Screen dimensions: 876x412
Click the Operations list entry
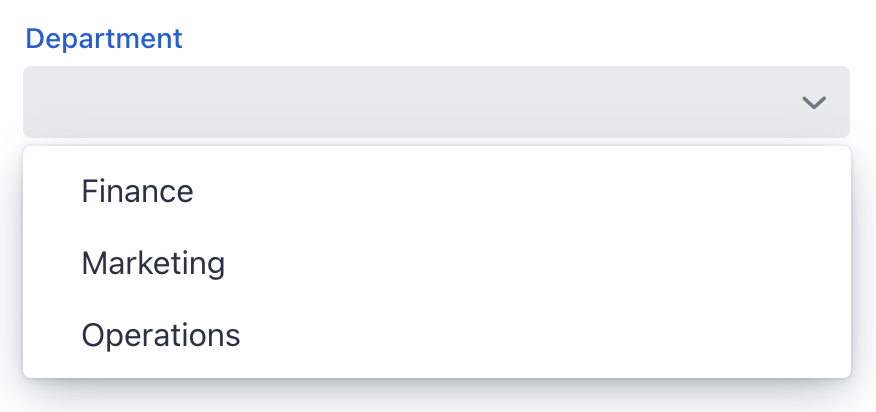pyautogui.click(x=161, y=335)
